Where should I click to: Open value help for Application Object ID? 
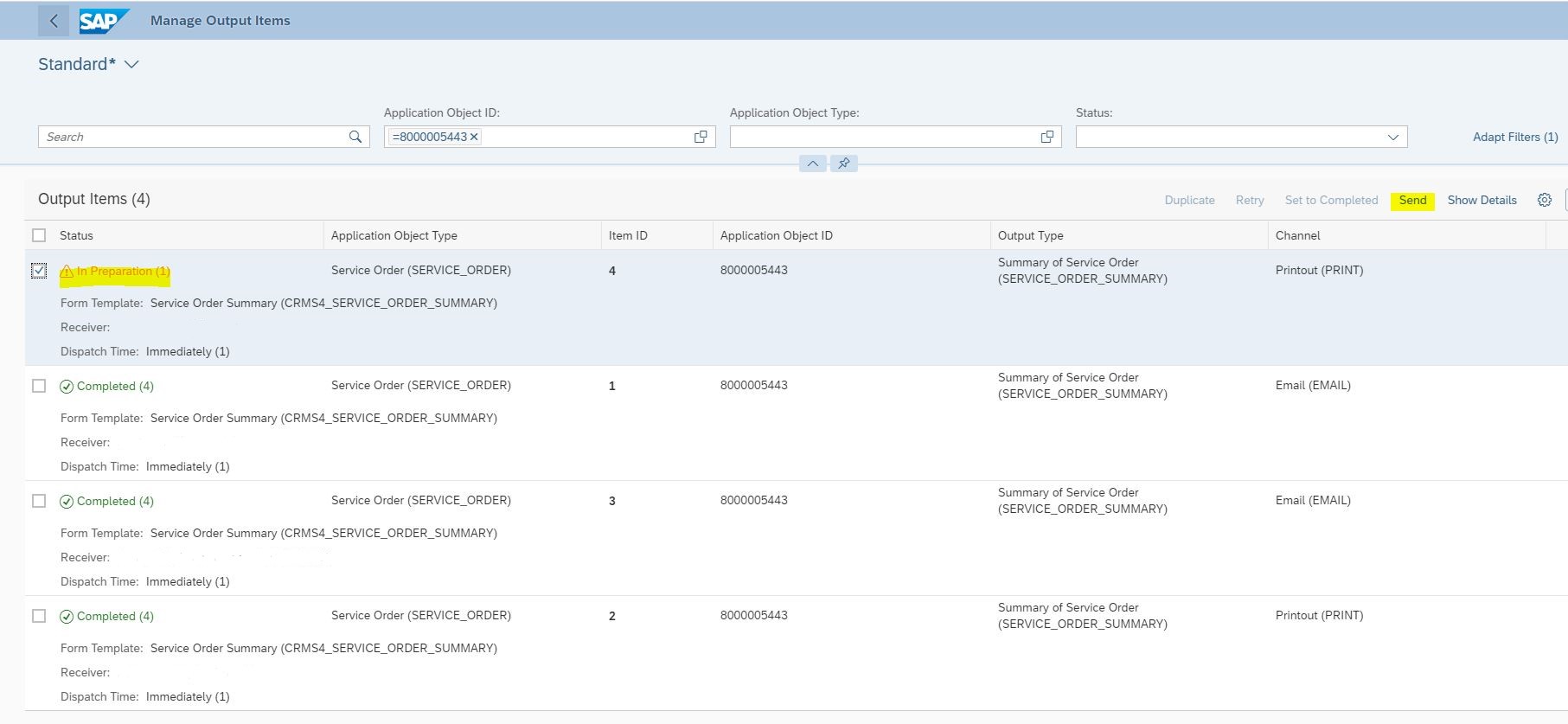(701, 137)
